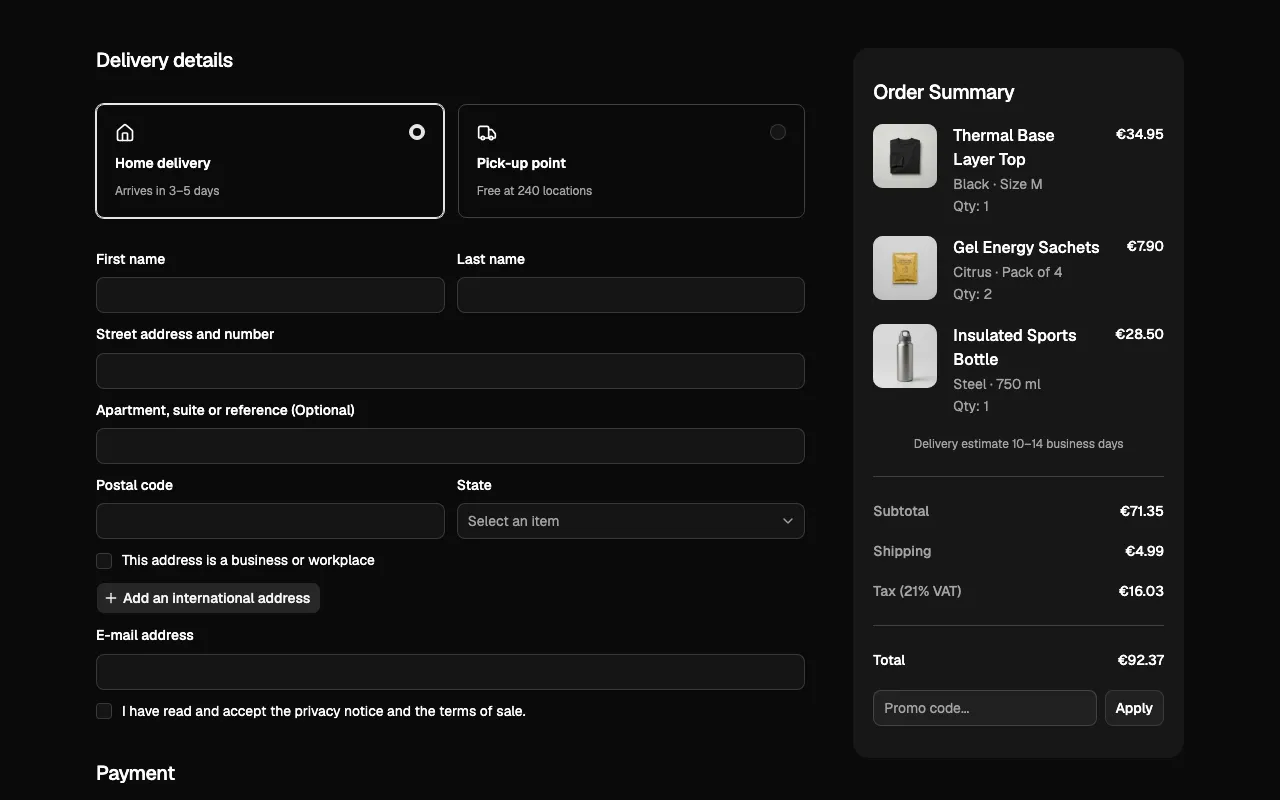Click the Order Summary heading
The height and width of the screenshot is (800, 1280).
point(944,92)
